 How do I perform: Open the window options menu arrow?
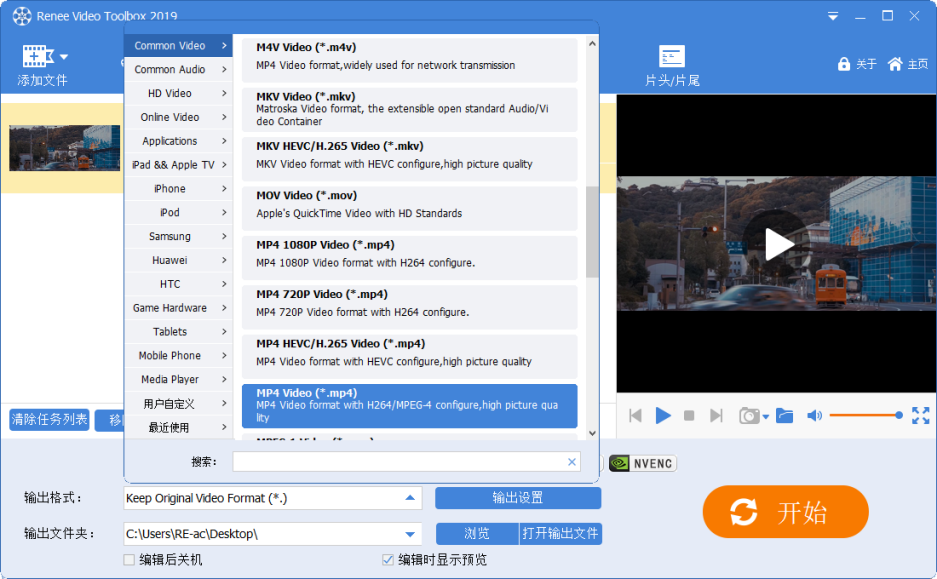point(832,16)
